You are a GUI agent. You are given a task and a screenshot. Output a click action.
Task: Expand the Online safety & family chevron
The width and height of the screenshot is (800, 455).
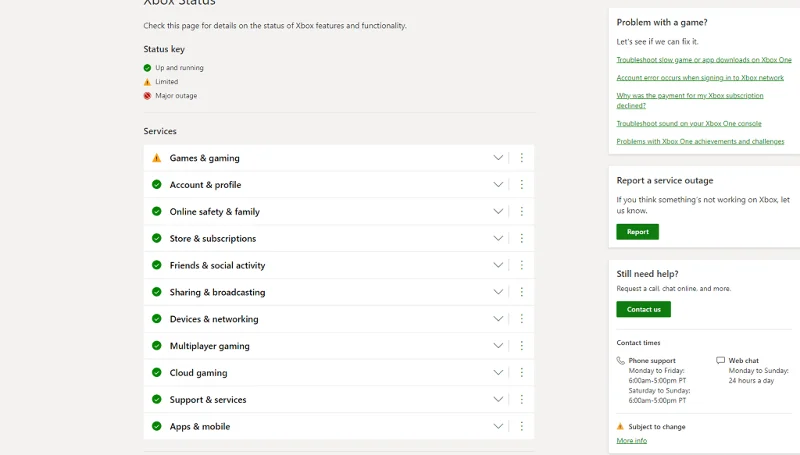[498, 211]
